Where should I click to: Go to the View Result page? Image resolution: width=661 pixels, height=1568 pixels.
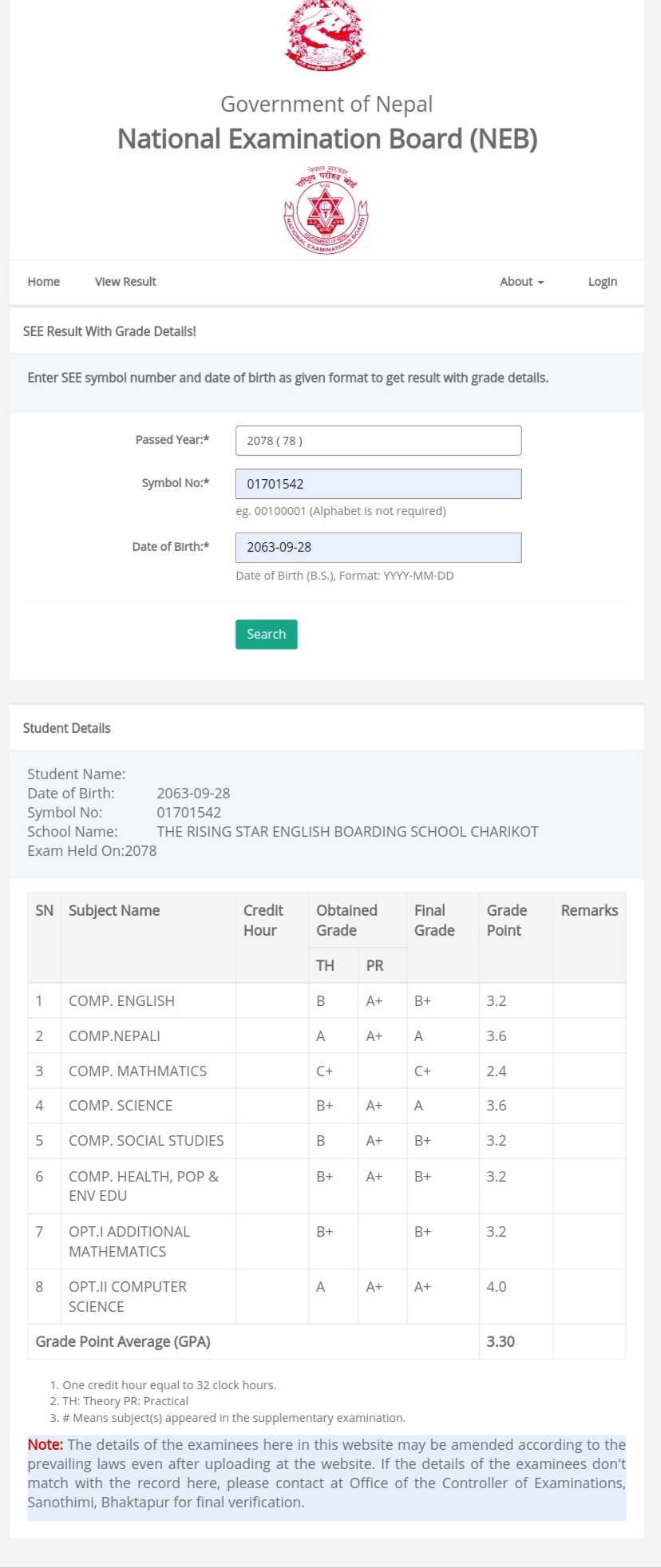(x=125, y=282)
